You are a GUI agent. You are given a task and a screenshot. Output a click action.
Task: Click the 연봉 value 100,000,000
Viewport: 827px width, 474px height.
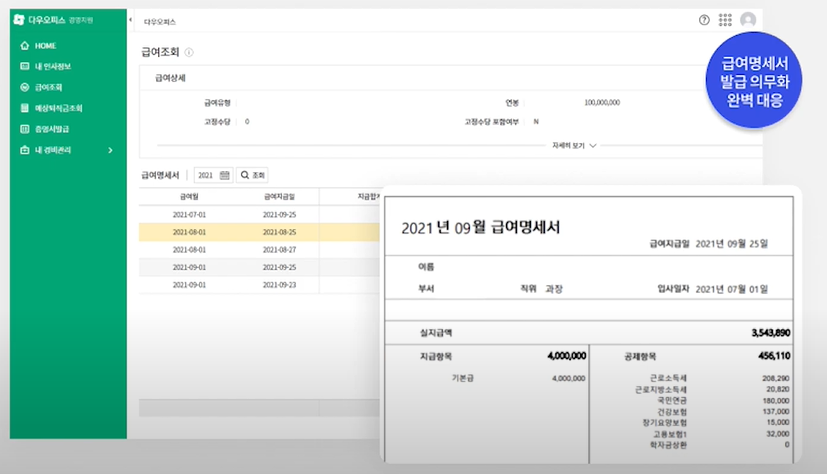(x=602, y=102)
